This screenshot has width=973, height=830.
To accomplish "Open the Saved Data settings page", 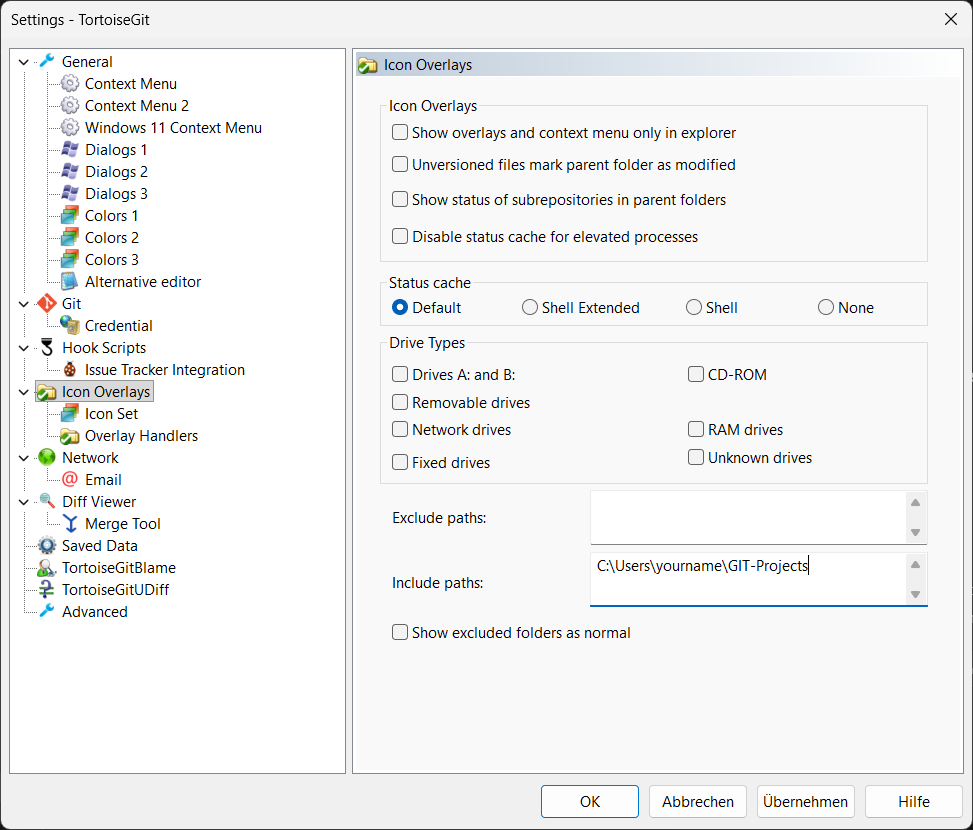I will click(x=99, y=546).
